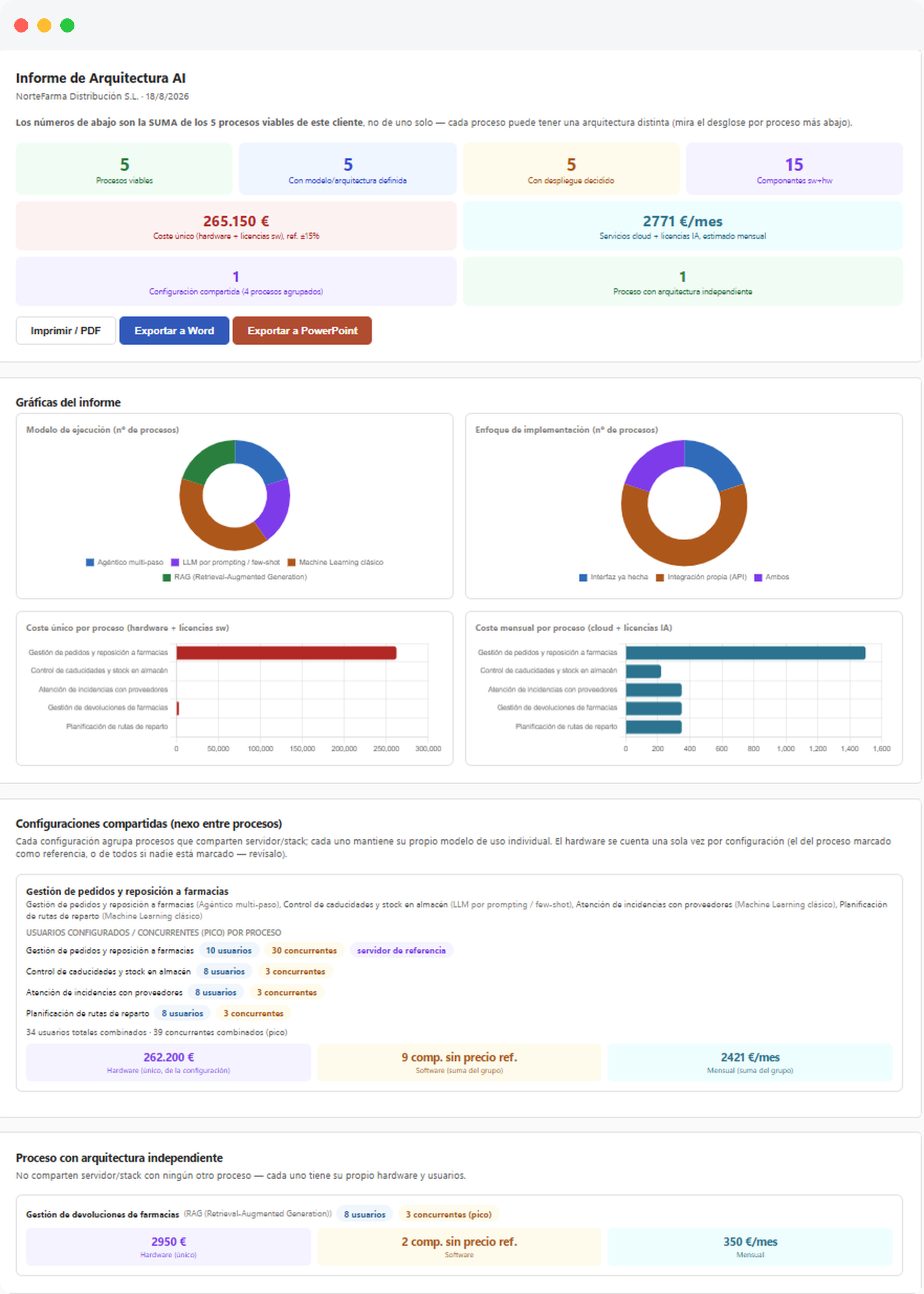The image size is (924, 1294).
Task: Toggle the Machine Learning clásico legend item
Action: [x=336, y=562]
